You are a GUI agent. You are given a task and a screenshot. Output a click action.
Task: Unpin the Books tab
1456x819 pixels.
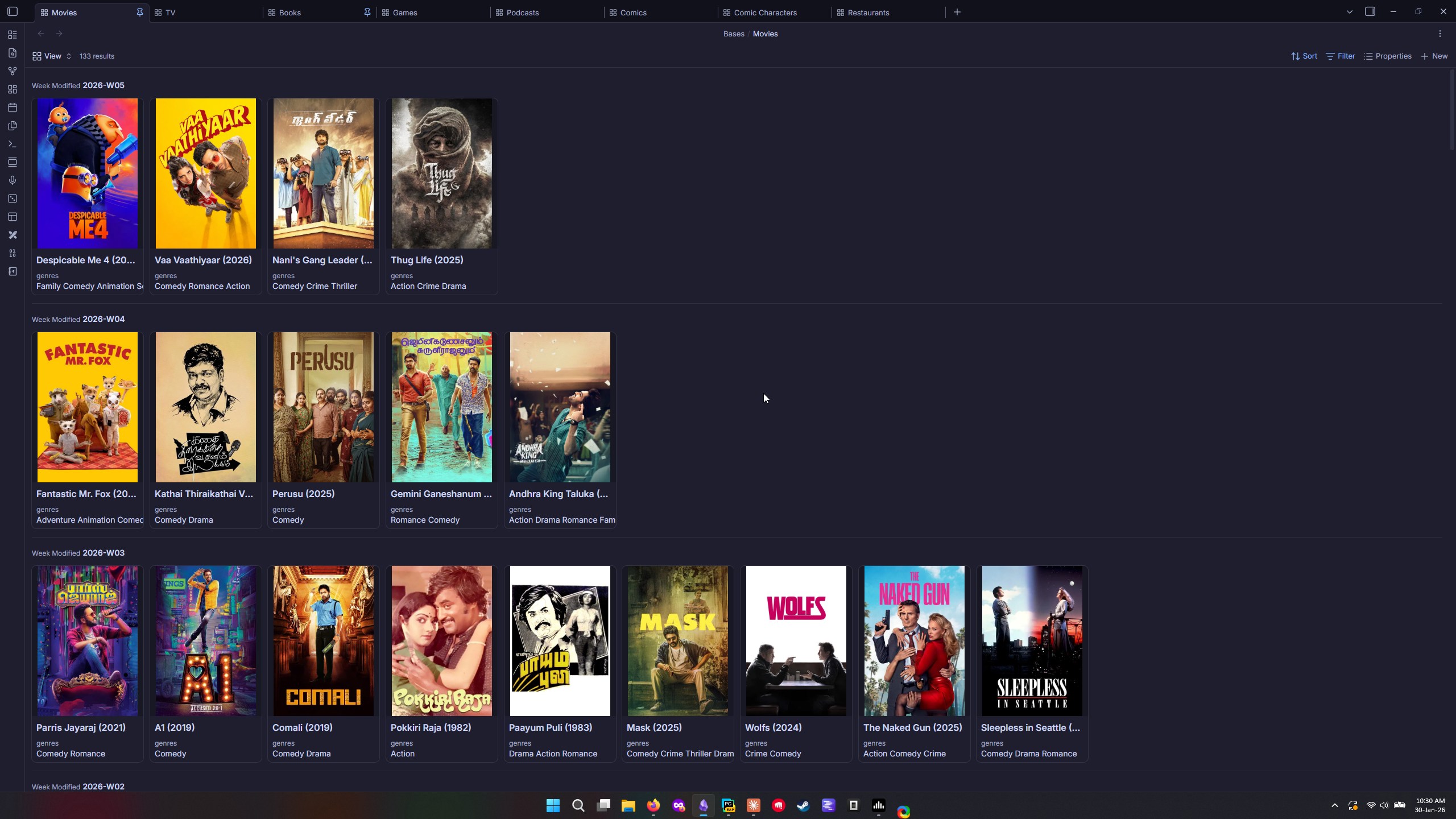[x=367, y=12]
